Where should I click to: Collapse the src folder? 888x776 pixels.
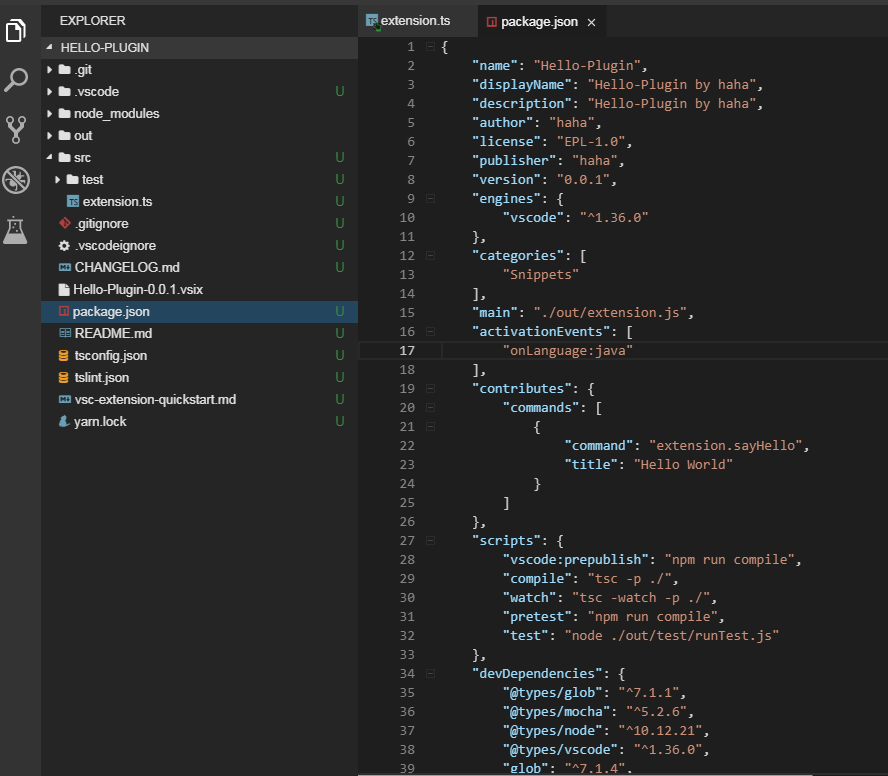[x=47, y=157]
